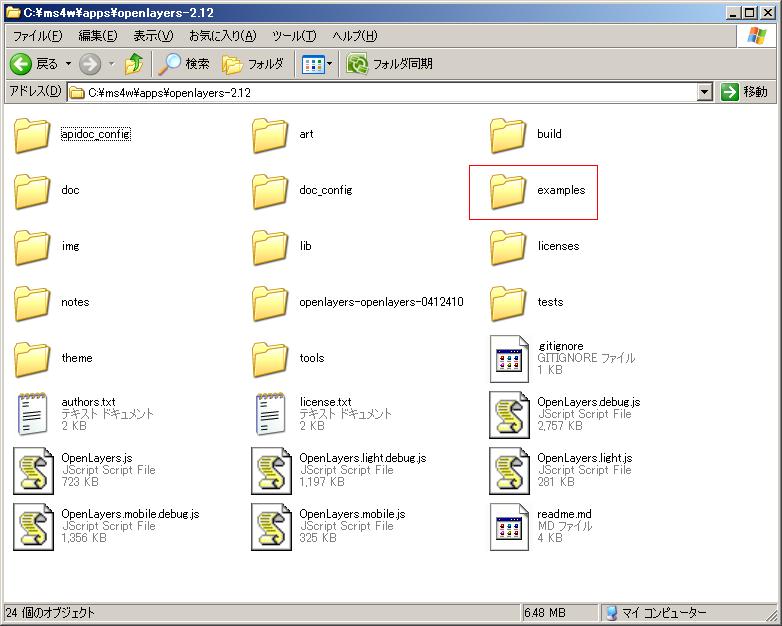Open the Tools (ツール) menu
Viewport: 782px width, 626px height.
[x=294, y=36]
